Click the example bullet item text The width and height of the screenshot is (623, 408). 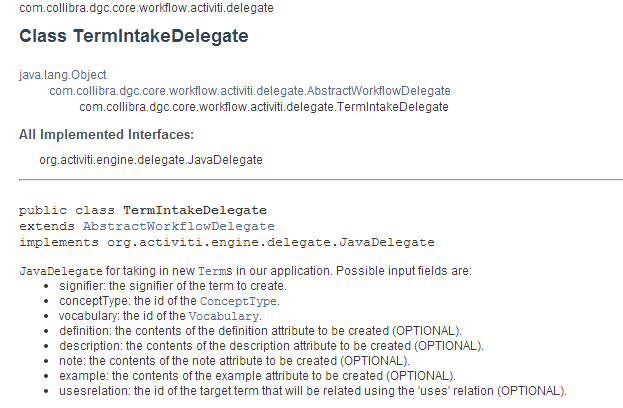pos(257,376)
